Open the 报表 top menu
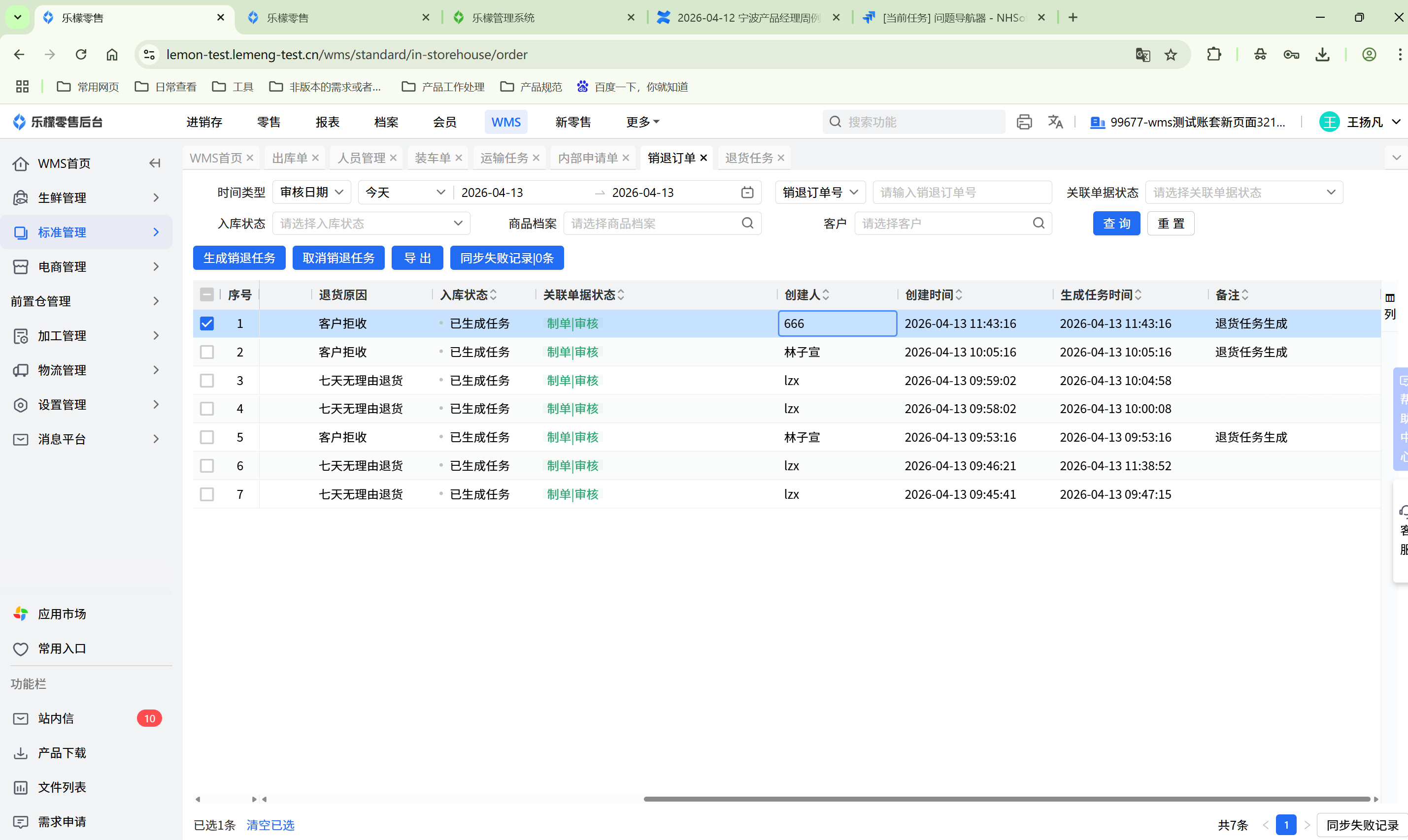This screenshot has height=840, width=1408. pyautogui.click(x=327, y=122)
